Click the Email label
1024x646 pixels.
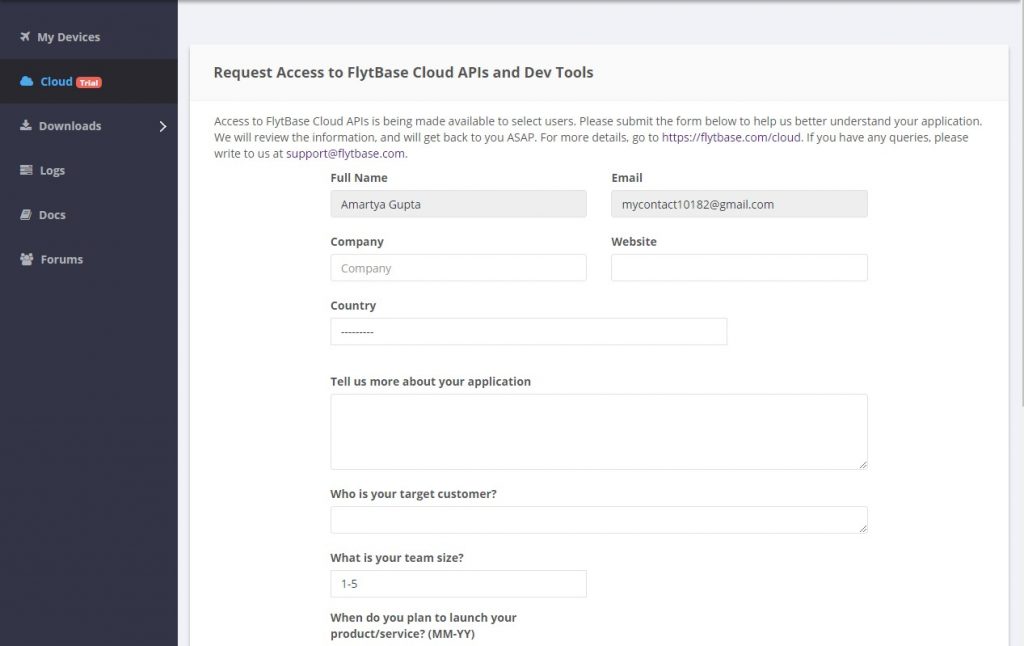click(x=627, y=178)
